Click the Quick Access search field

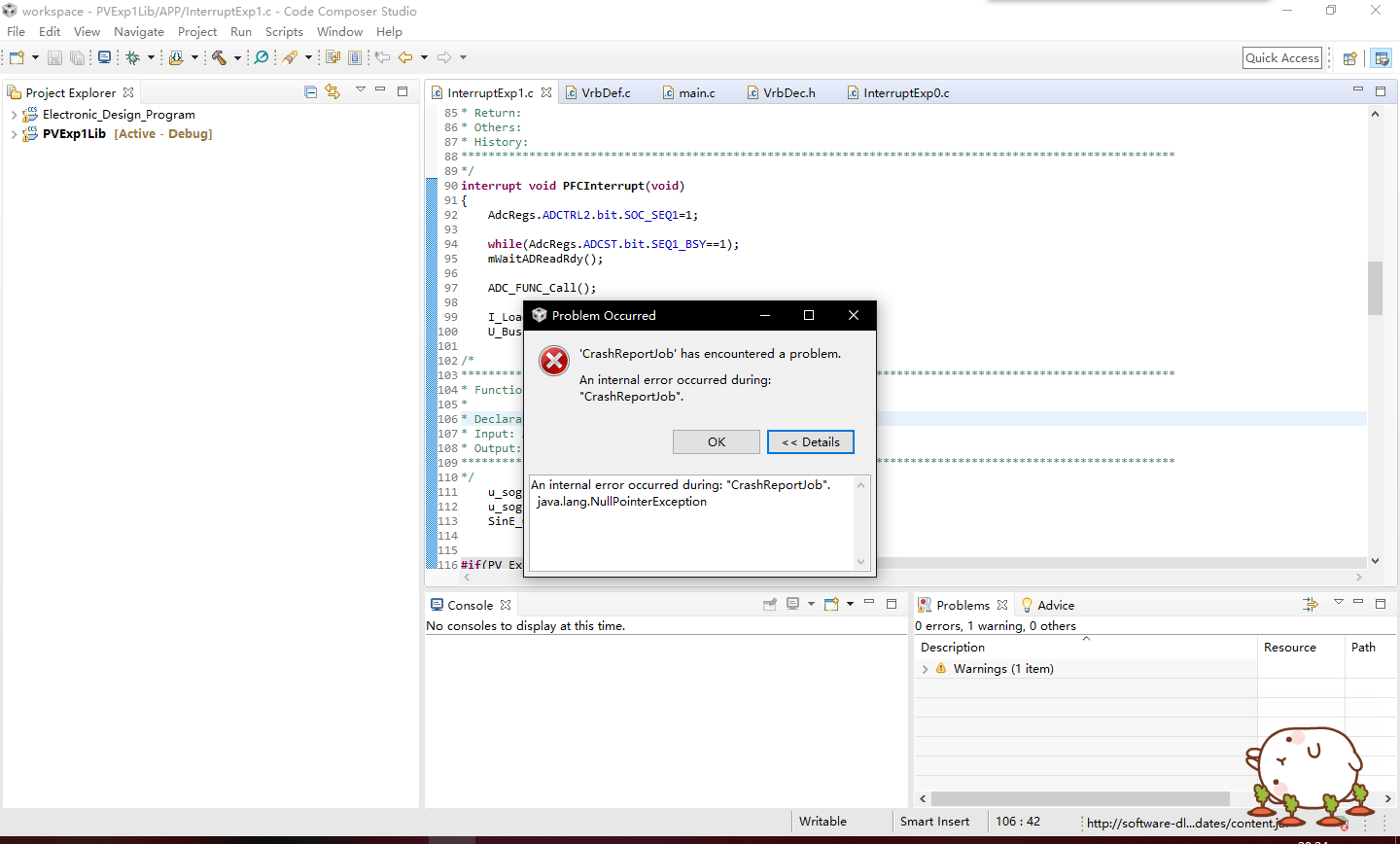[x=1281, y=58]
